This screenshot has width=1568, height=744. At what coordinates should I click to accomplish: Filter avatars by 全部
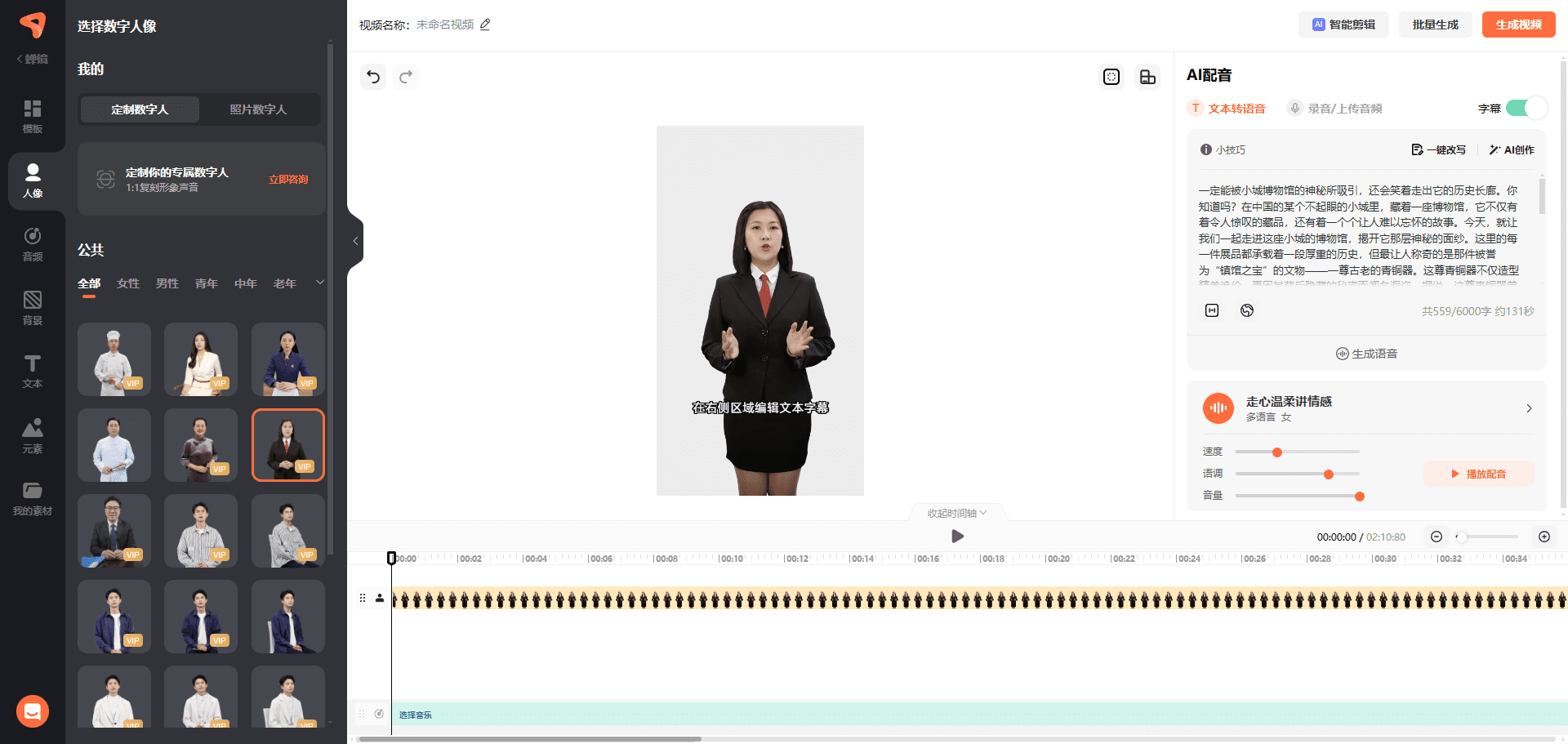click(x=89, y=283)
